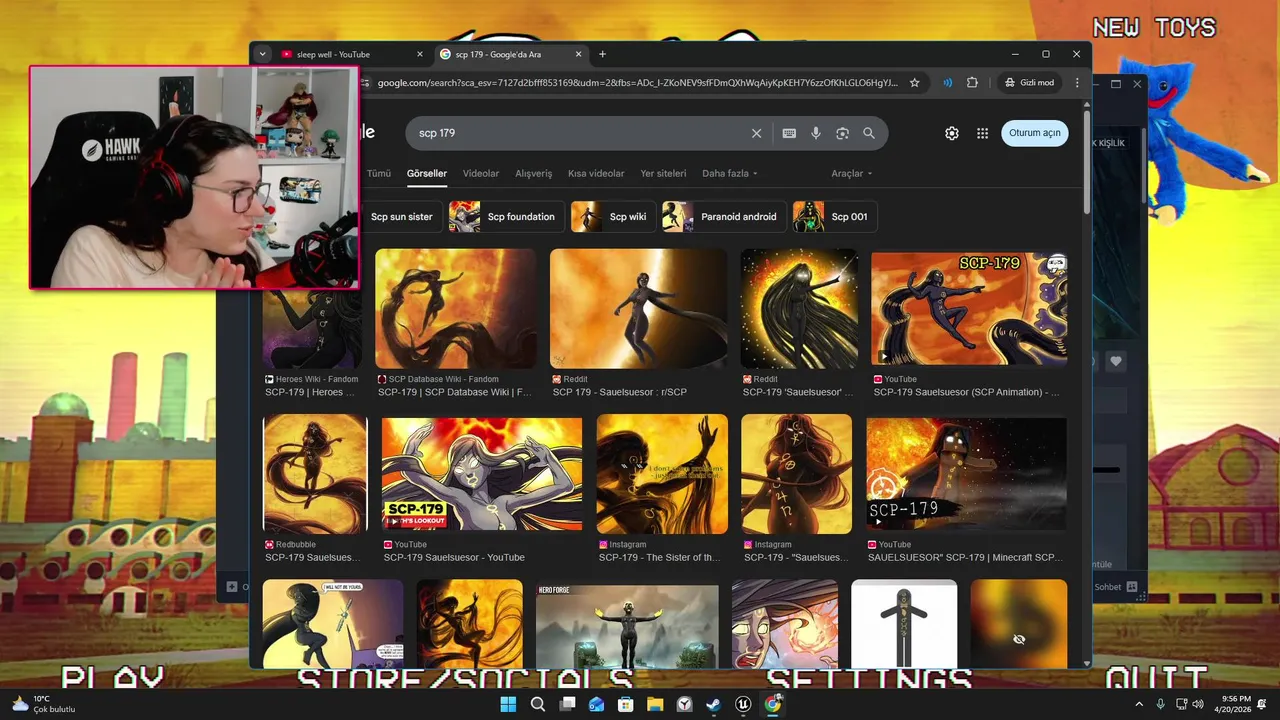
Task: Search by image with camera lens icon
Action: click(x=842, y=133)
